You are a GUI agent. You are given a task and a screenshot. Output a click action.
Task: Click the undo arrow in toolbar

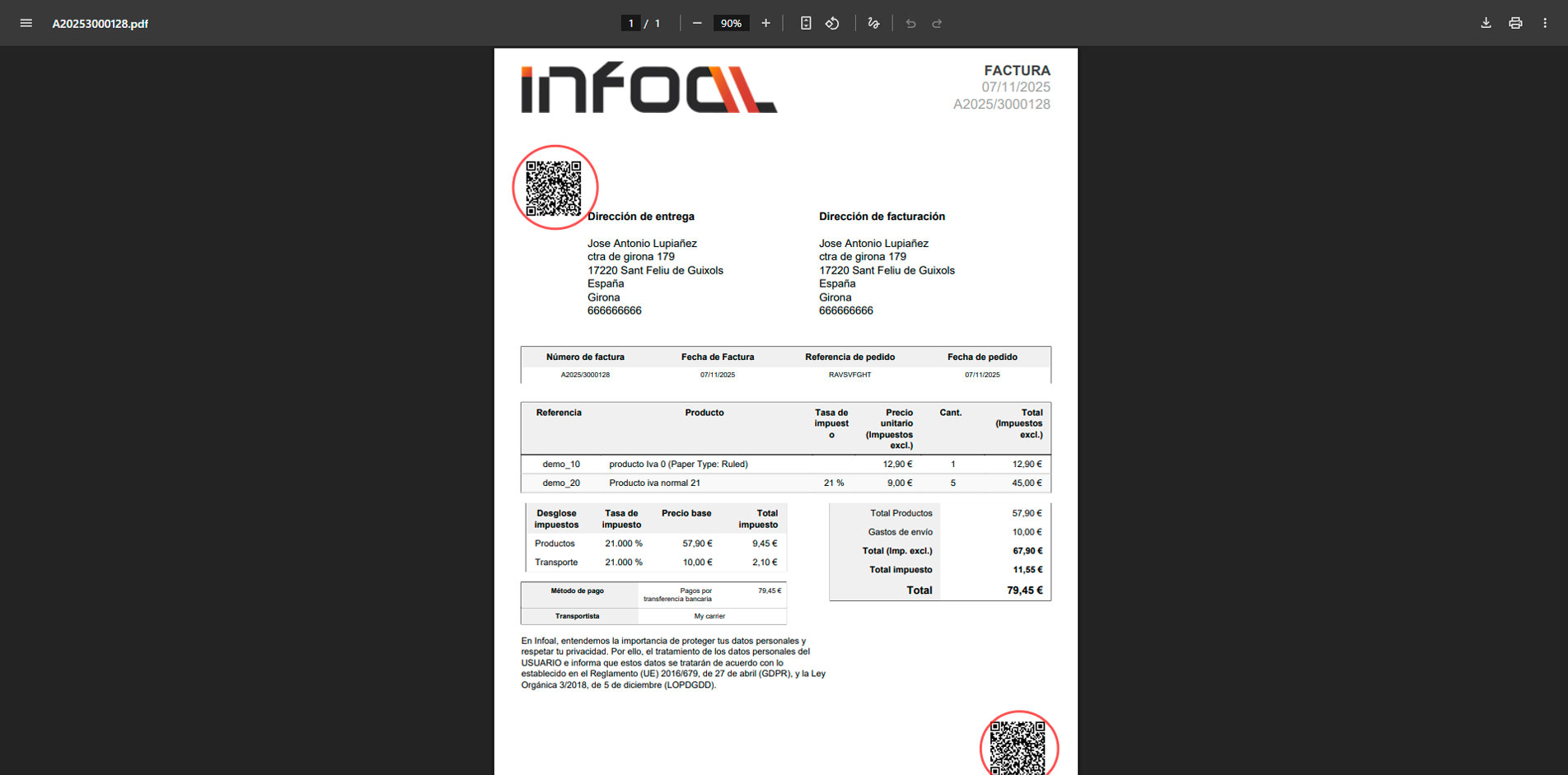pos(910,23)
